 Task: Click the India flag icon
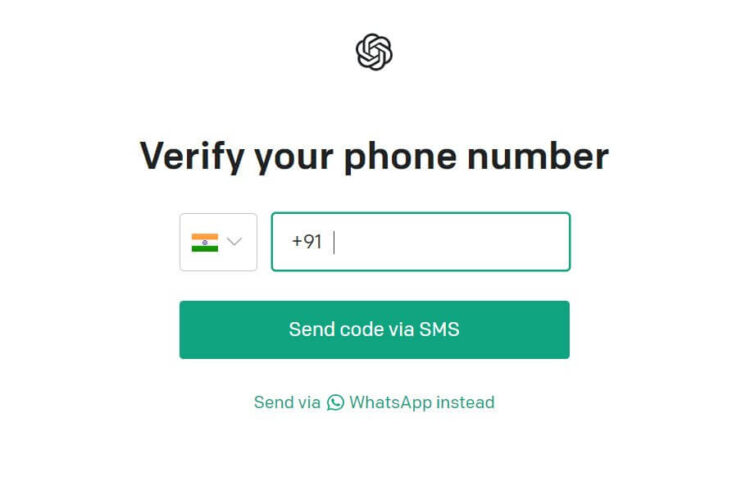(205, 243)
